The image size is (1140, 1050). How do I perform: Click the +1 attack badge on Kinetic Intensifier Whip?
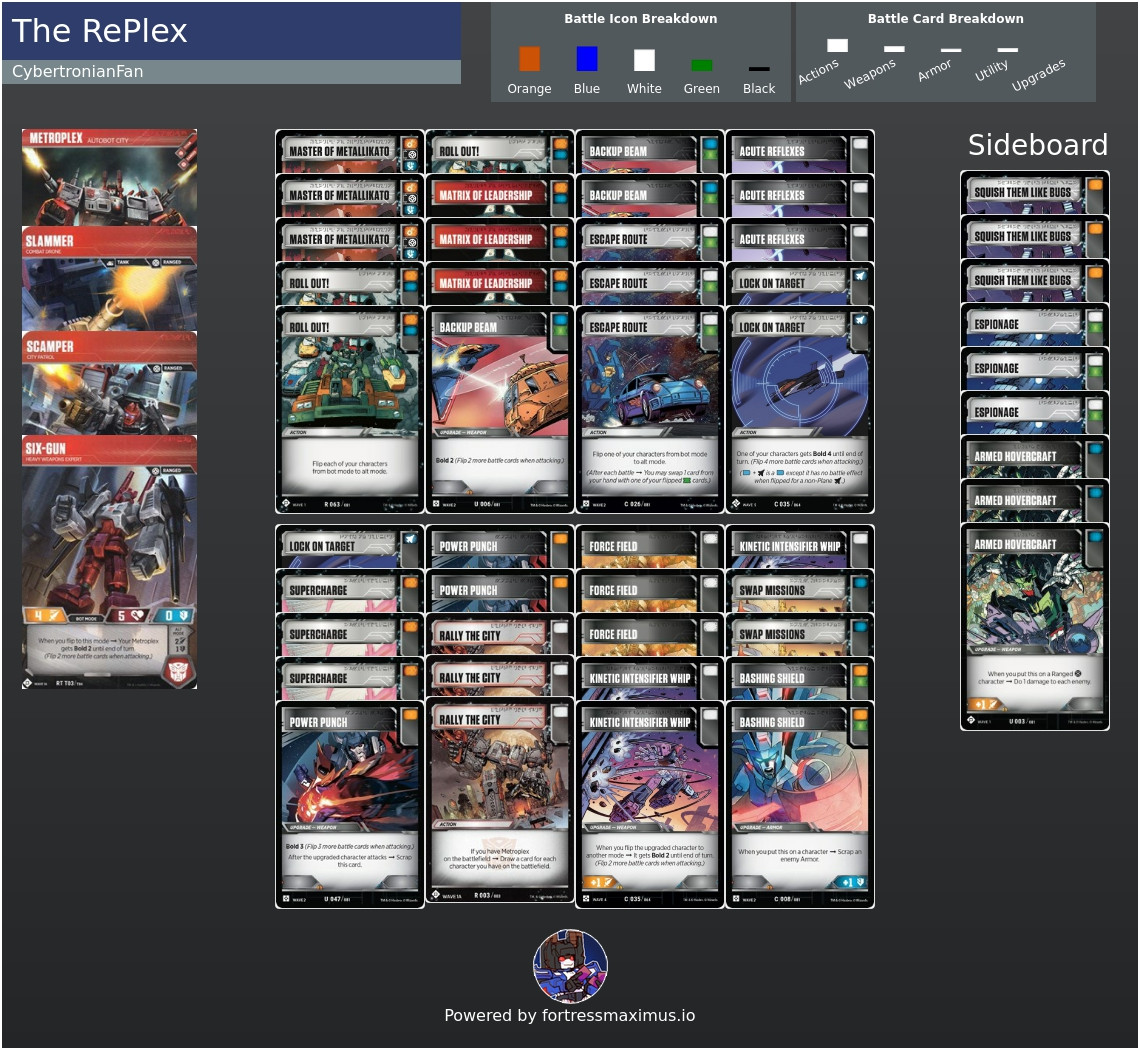click(602, 882)
